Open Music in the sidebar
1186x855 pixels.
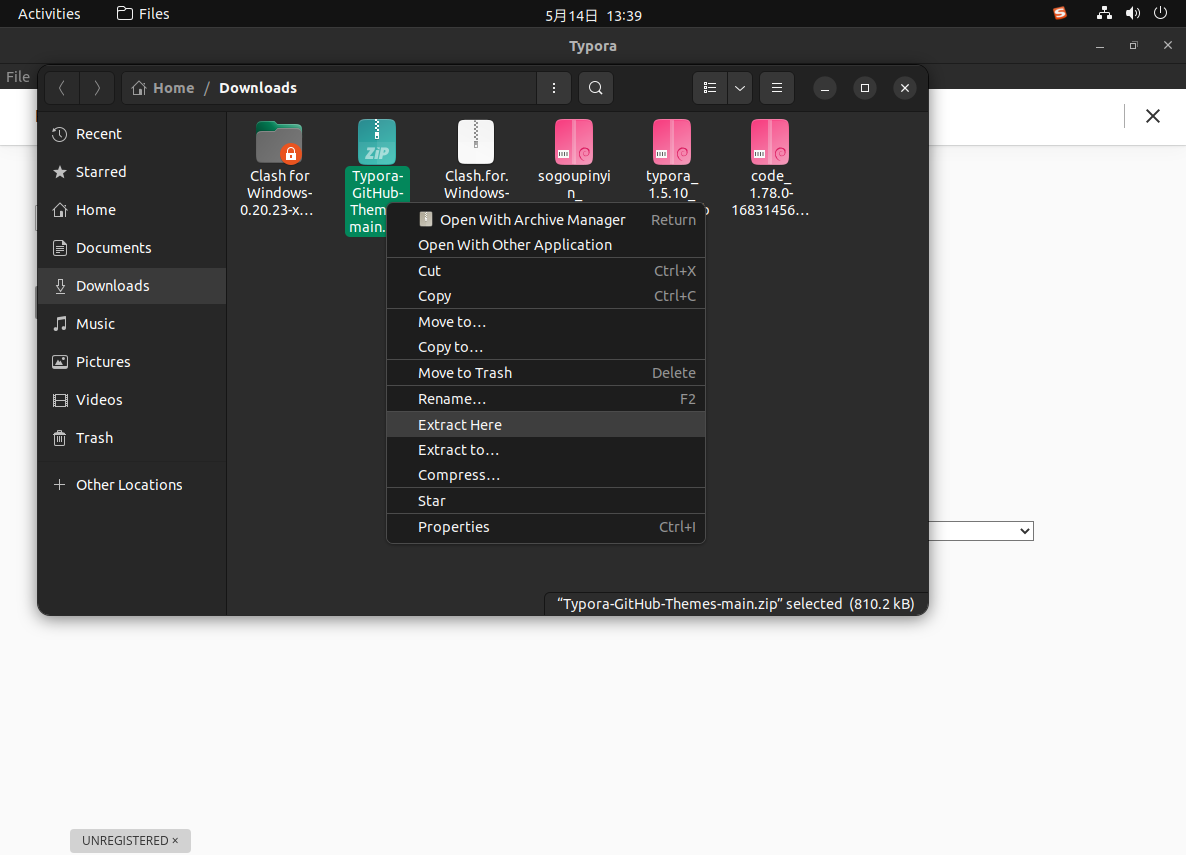132,324
